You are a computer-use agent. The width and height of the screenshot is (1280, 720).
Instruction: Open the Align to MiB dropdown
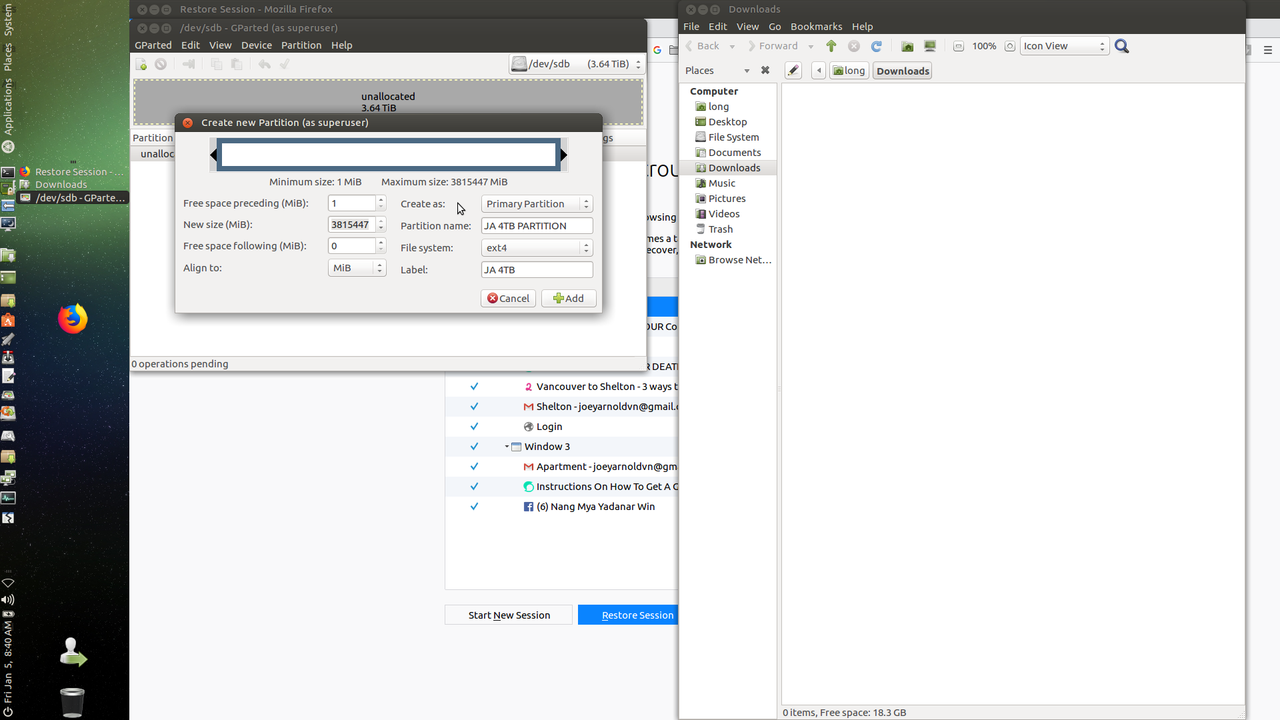(x=357, y=268)
